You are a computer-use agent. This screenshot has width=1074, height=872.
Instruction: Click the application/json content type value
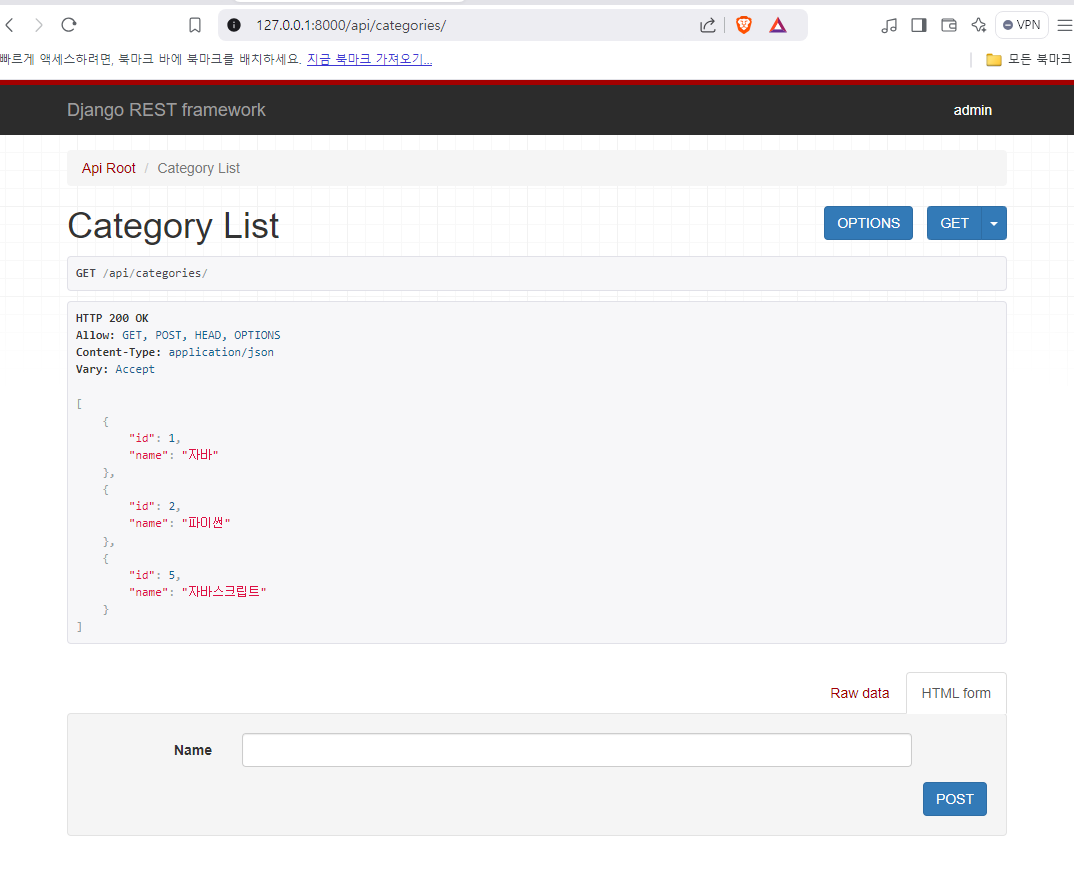tap(221, 352)
